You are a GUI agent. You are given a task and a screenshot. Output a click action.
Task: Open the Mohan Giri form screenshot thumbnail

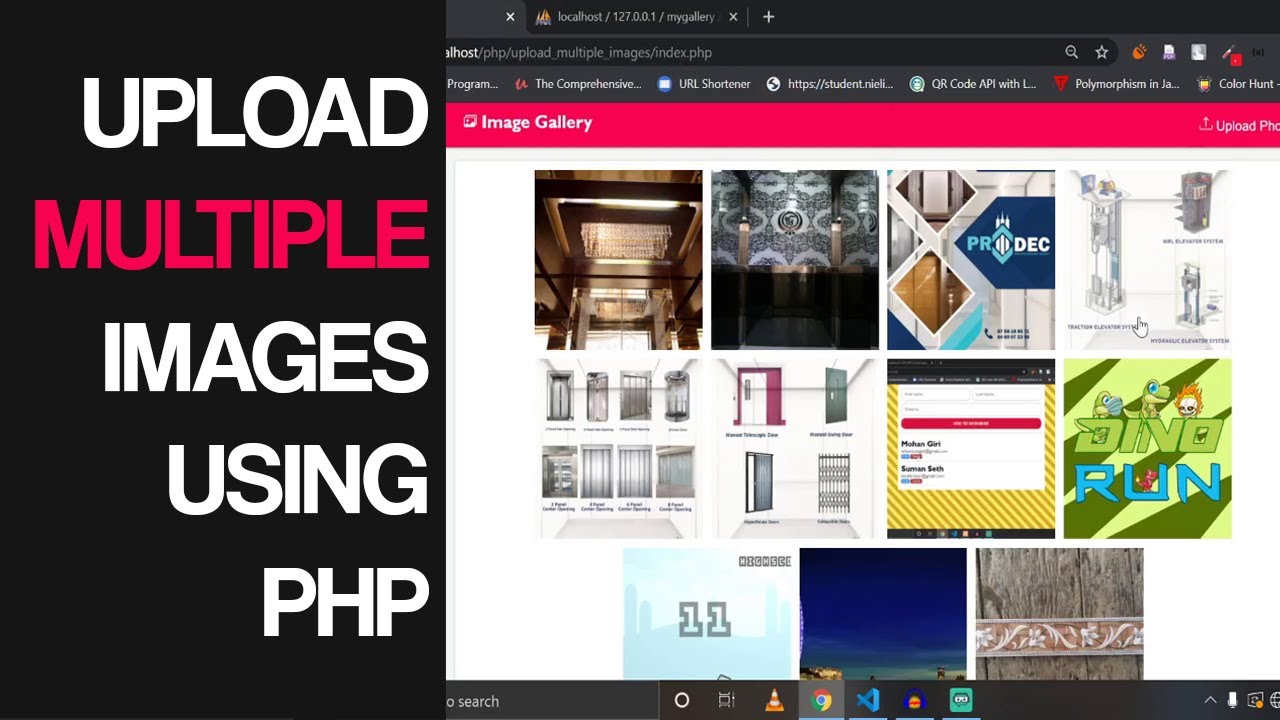[971, 449]
